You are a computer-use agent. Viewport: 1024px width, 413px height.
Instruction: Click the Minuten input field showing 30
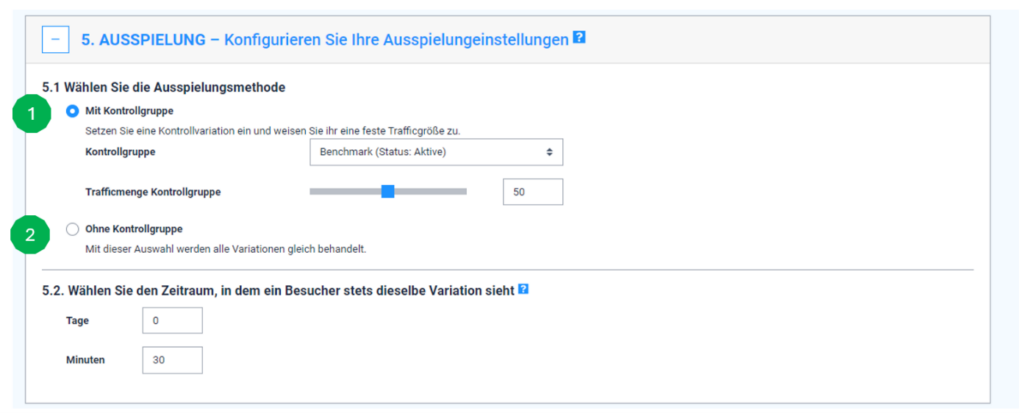click(172, 359)
